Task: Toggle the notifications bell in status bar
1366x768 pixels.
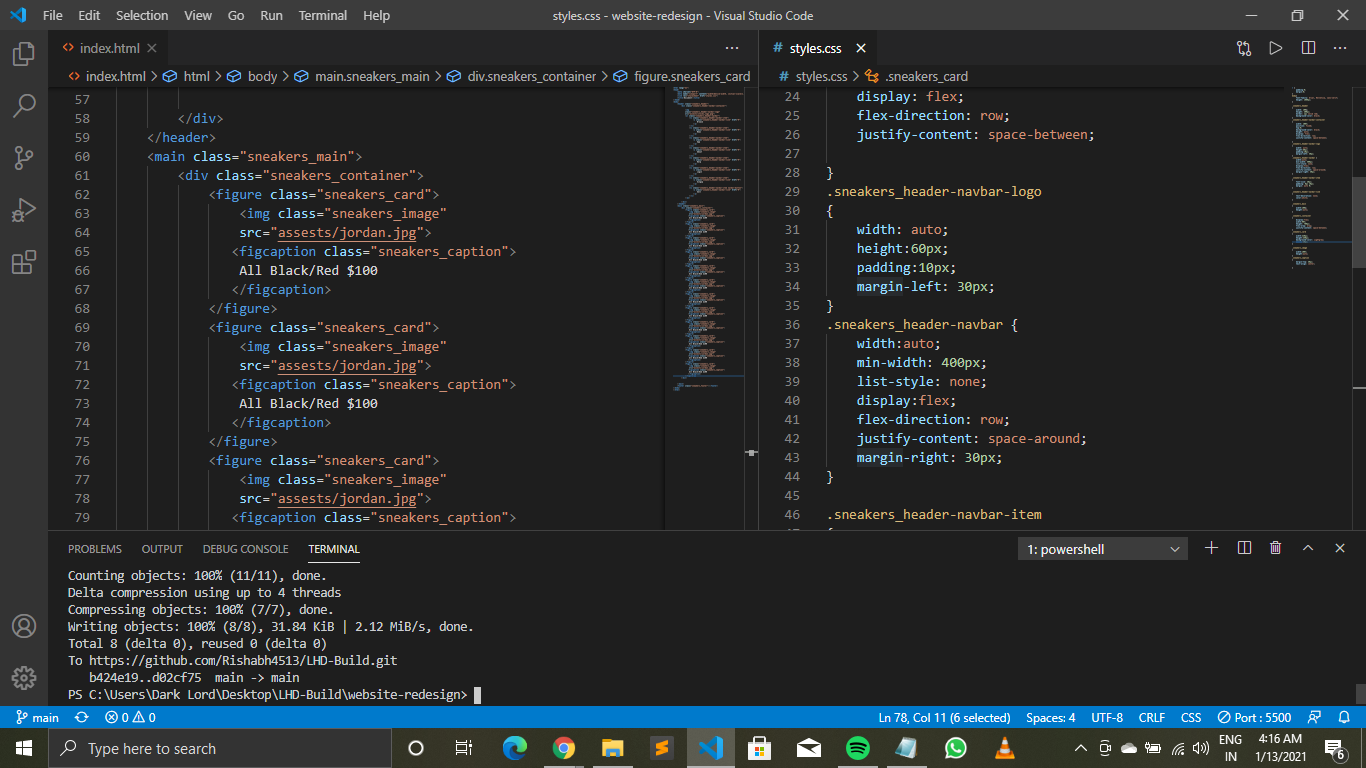Action: (1345, 717)
